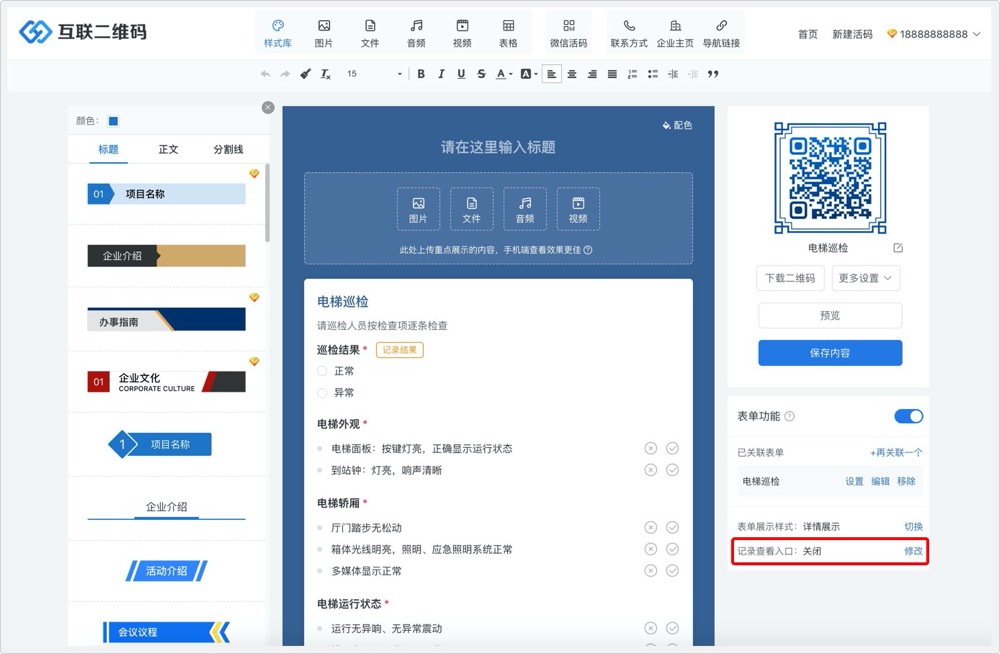Apply underline formatting
This screenshot has height=654, width=1000.
click(x=461, y=74)
